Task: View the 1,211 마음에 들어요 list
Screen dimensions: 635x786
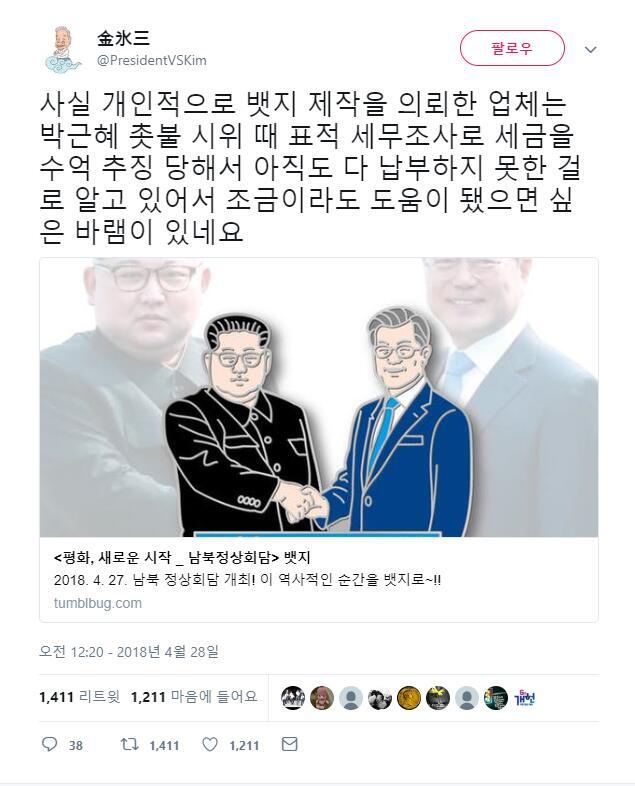Action: point(194,697)
